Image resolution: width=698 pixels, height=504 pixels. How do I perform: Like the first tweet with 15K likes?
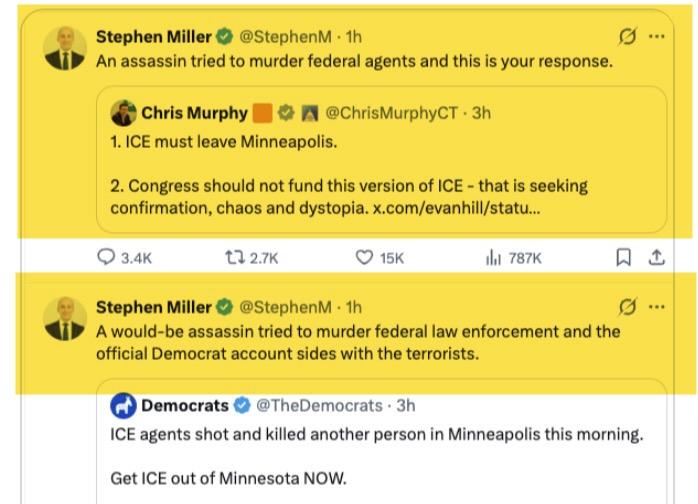click(x=365, y=258)
